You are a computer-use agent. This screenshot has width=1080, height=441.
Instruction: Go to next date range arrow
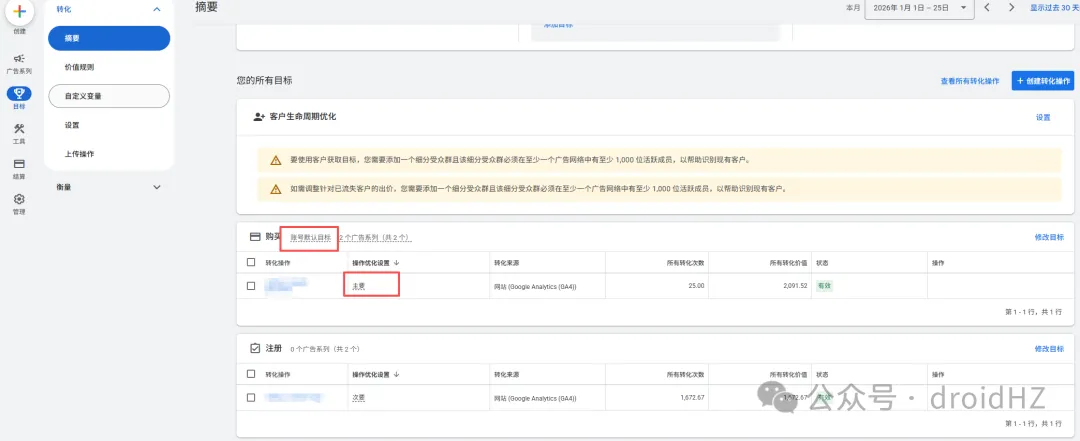coord(1011,8)
